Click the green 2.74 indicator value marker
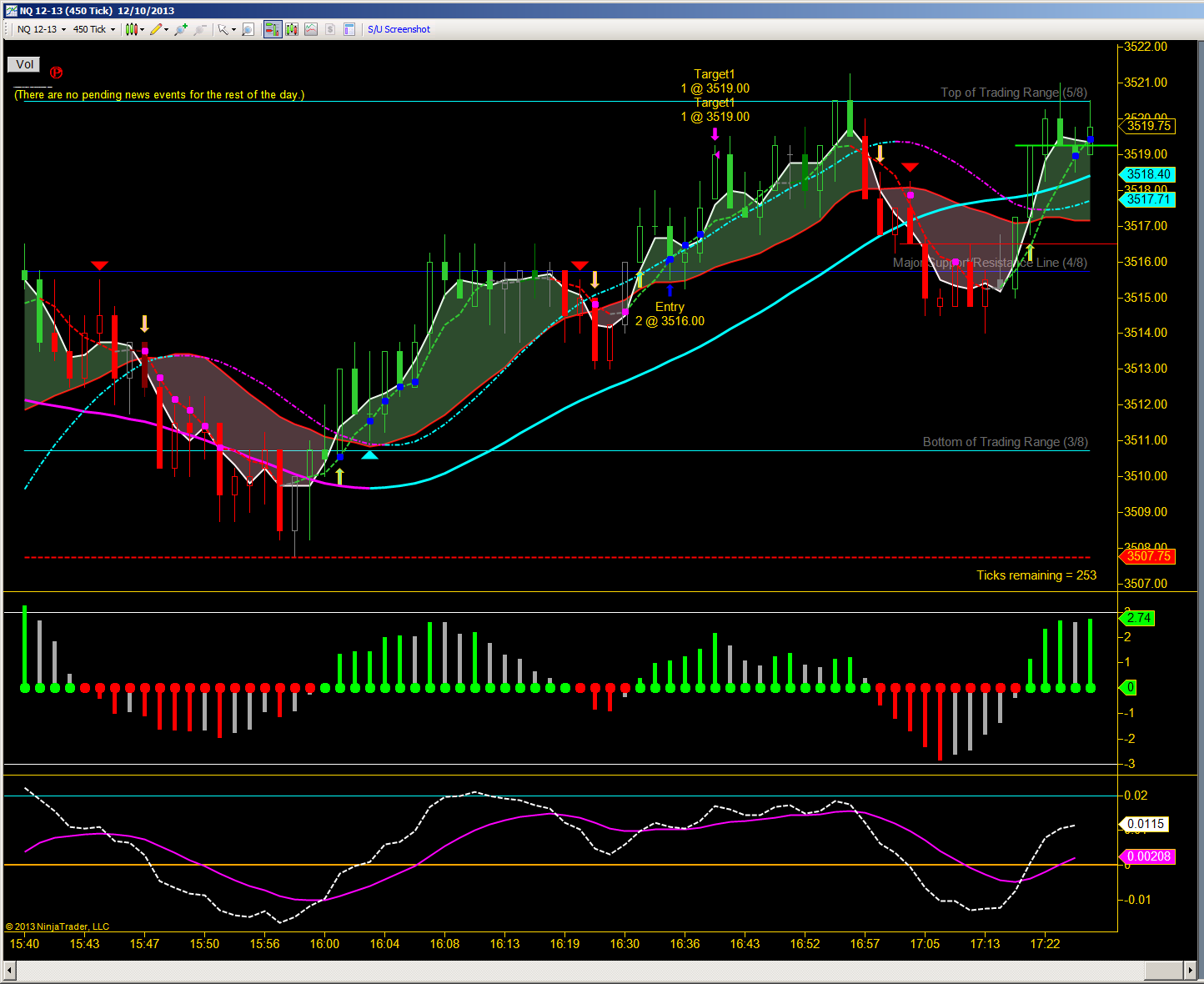1204x984 pixels. [x=1137, y=618]
